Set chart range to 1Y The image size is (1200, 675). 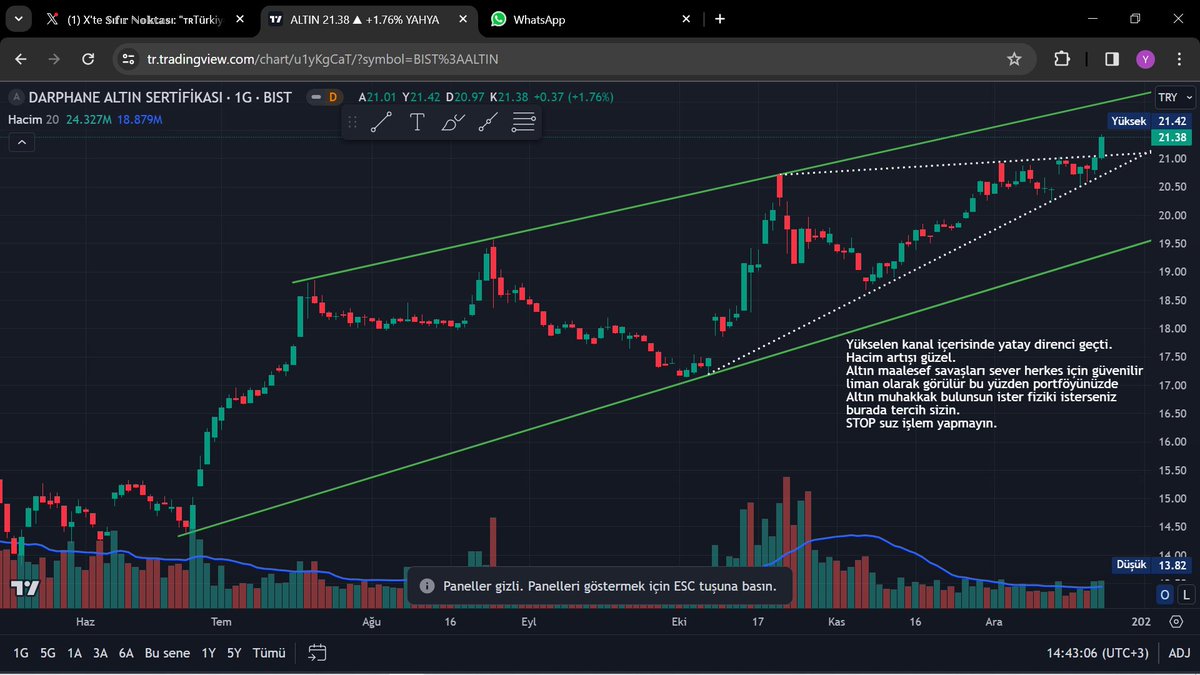pos(208,653)
